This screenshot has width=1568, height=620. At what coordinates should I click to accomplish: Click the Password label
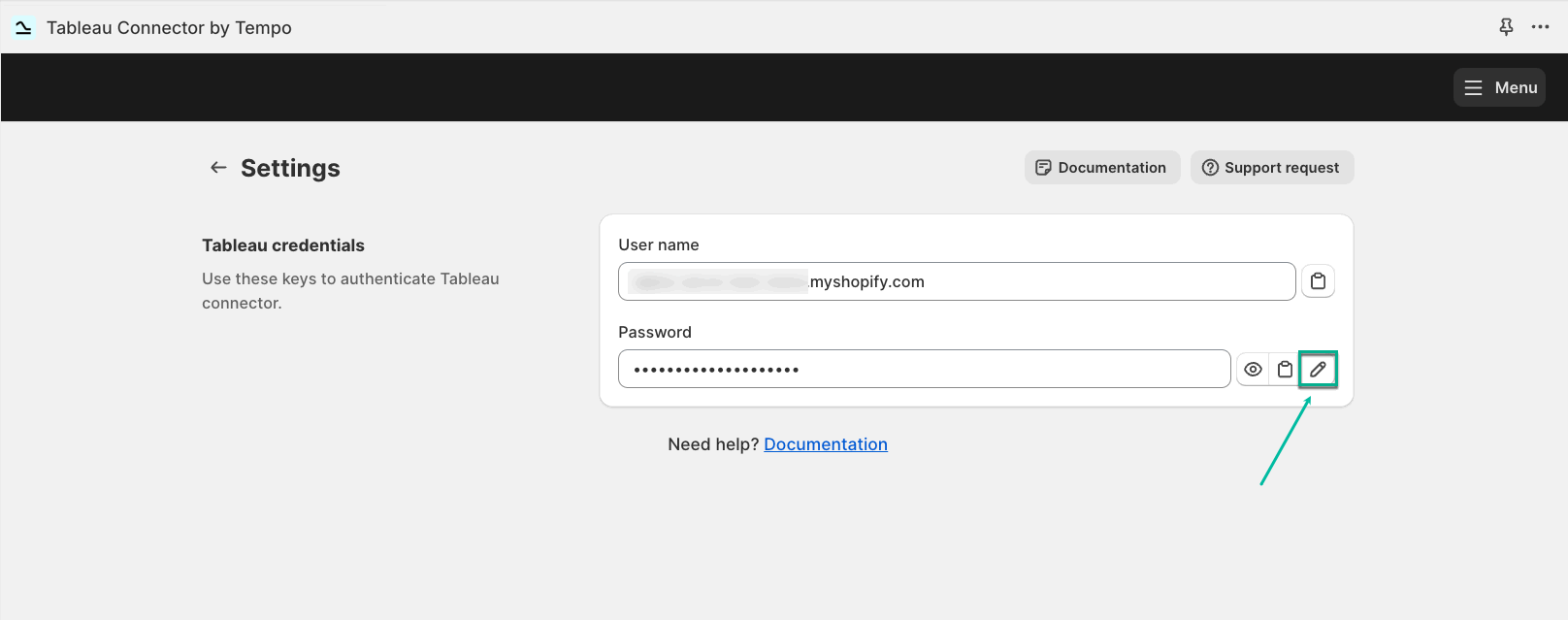(x=655, y=332)
